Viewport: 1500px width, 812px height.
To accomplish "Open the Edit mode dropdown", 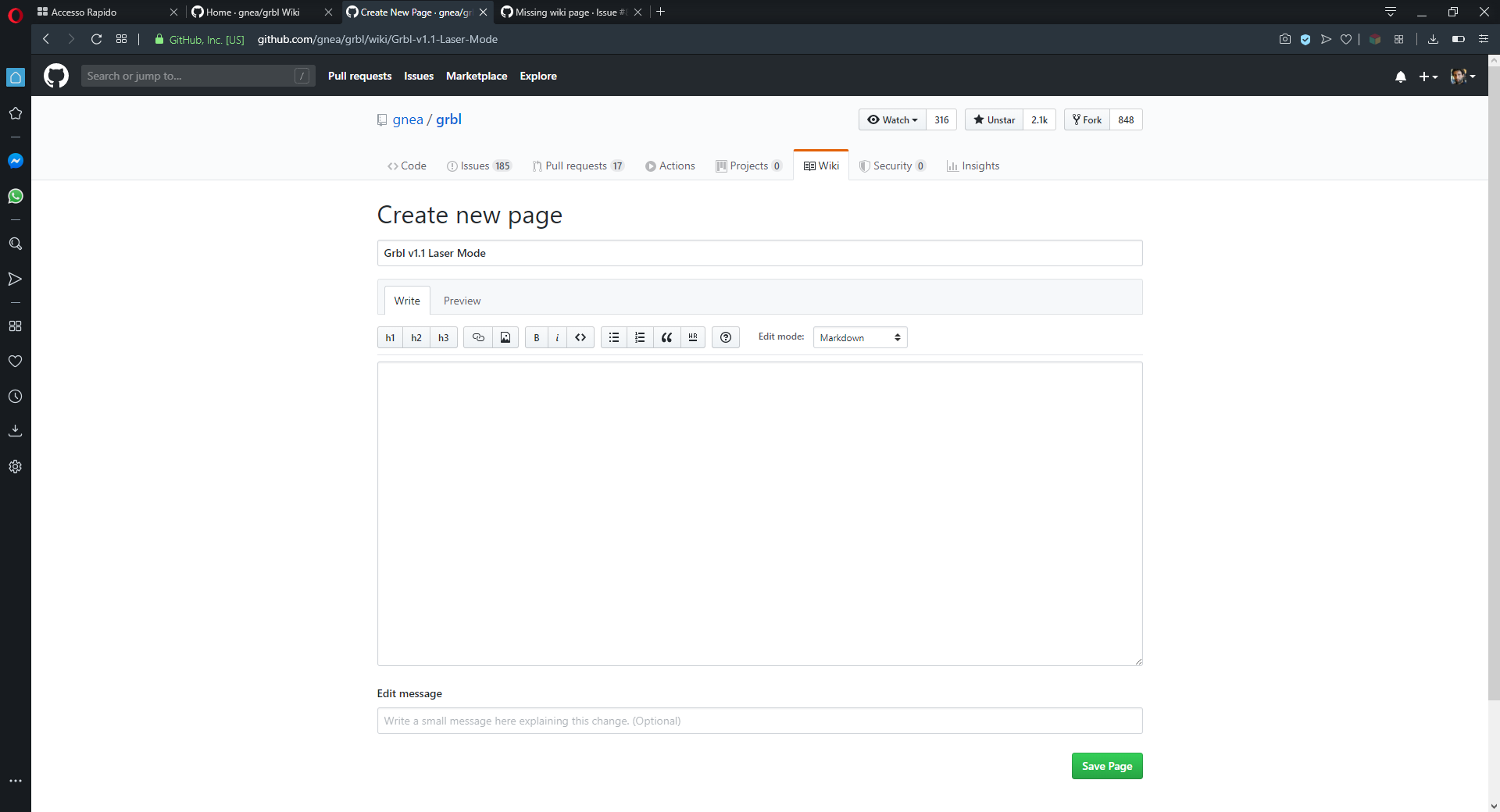I will point(859,337).
